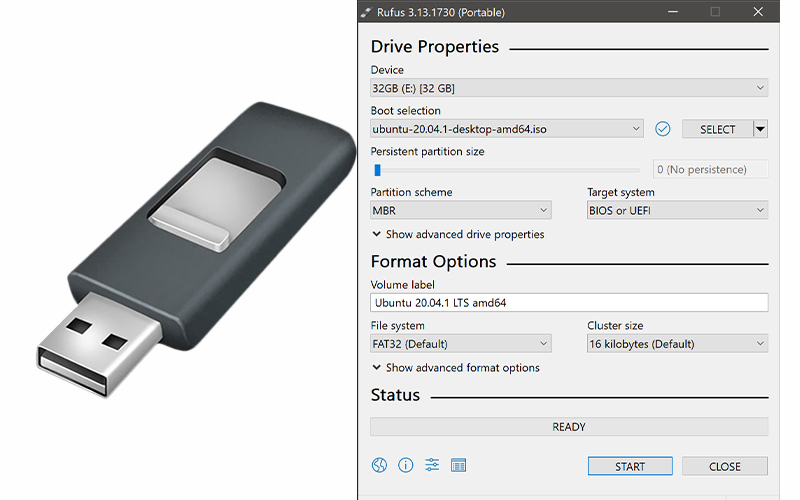Viewport: 800px width, 500px height.
Task: Click the Drive Properties heading
Action: [435, 46]
